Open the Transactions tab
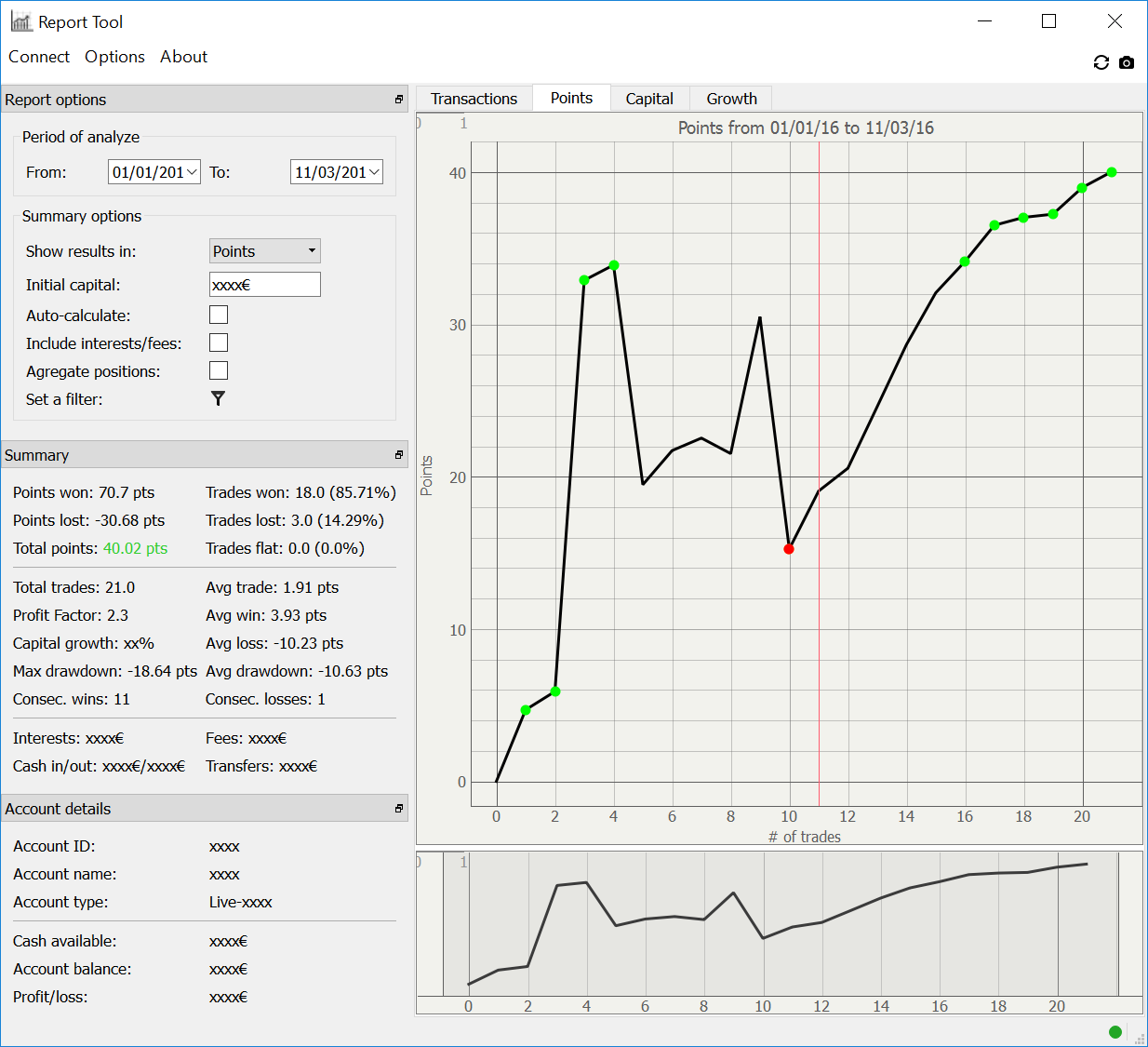Screen dimensions: 1148x1047 (474, 99)
